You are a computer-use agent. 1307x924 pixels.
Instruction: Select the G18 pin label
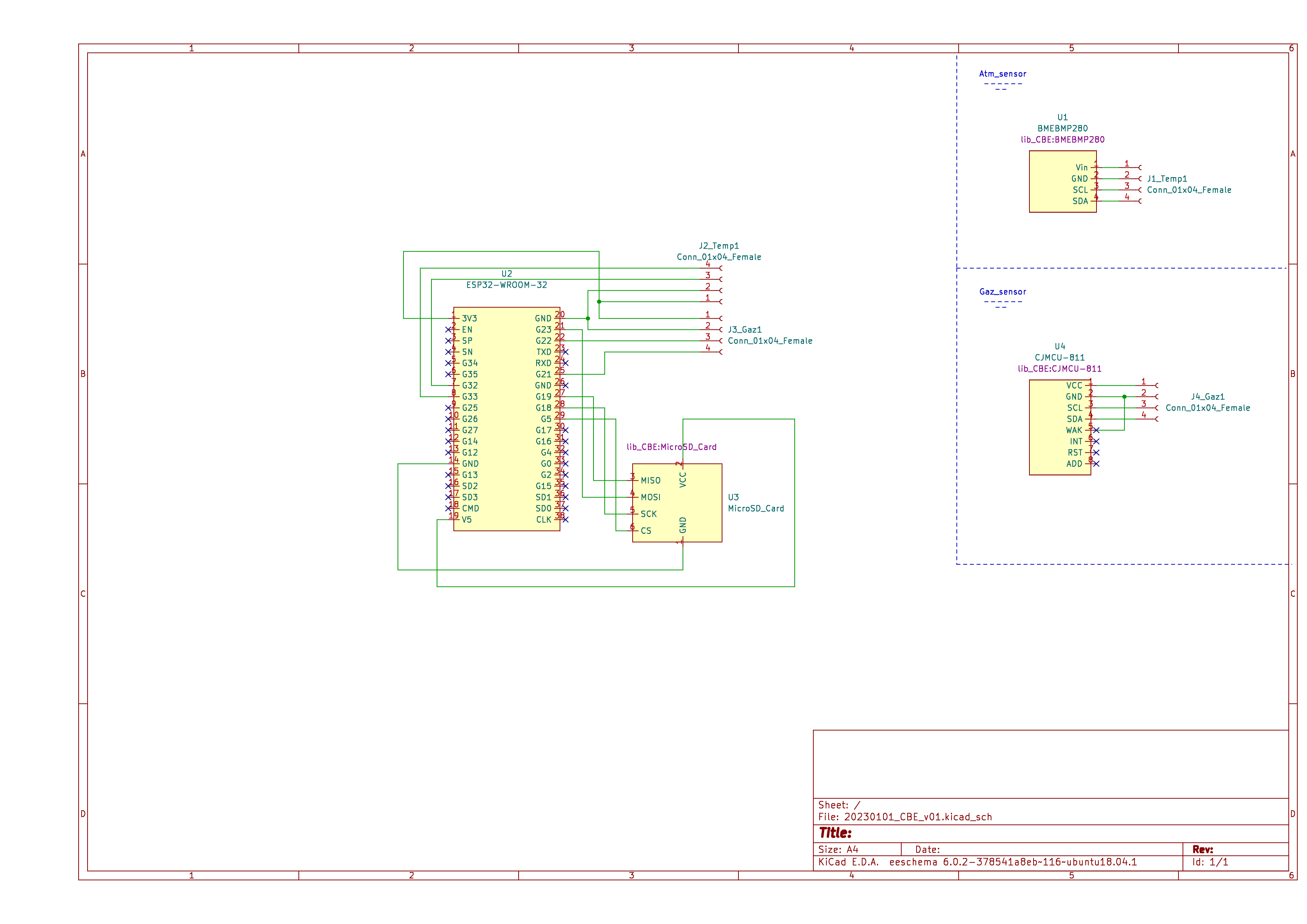coord(543,408)
